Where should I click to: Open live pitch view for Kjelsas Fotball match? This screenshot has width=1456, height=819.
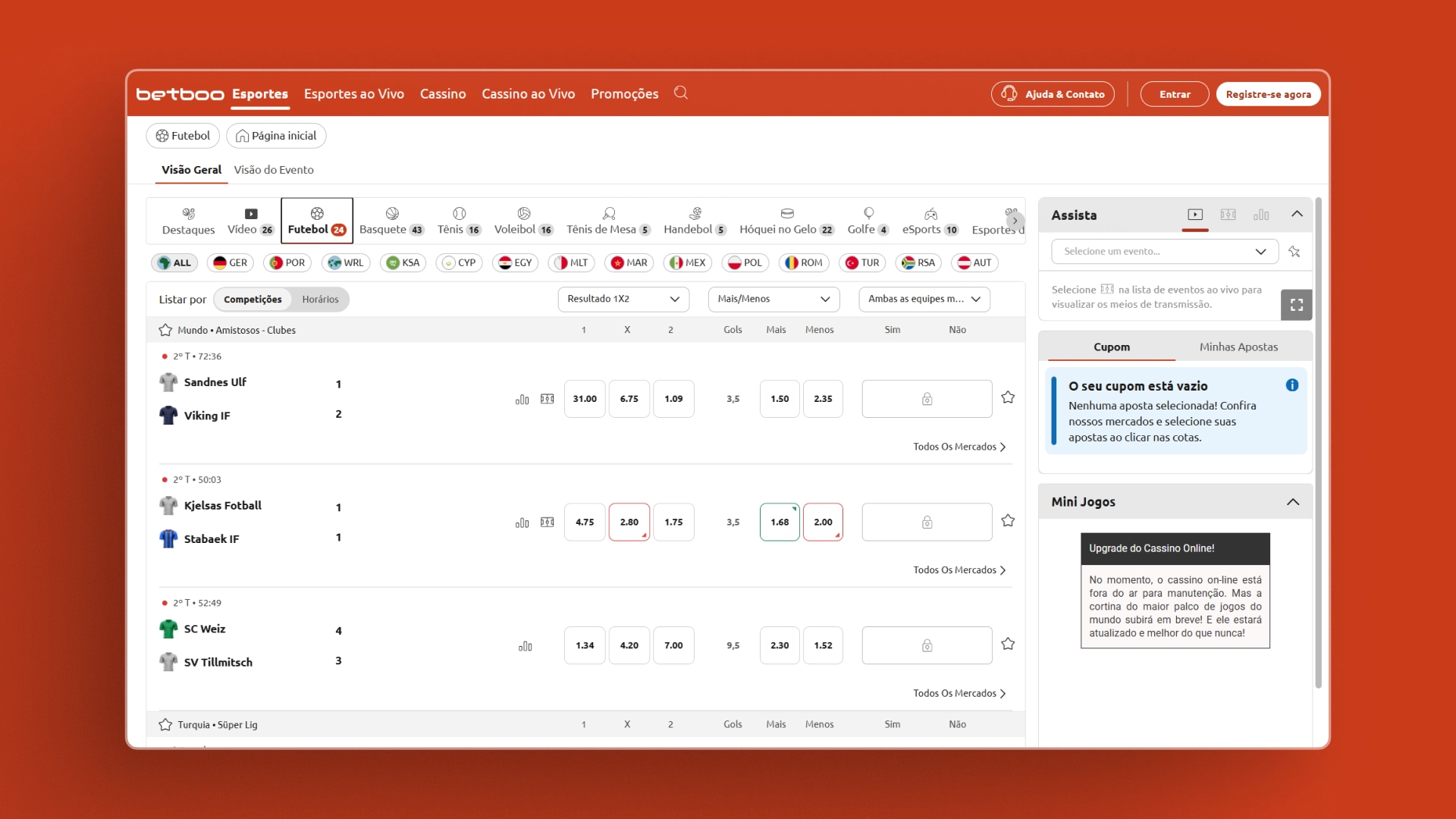[x=548, y=522]
